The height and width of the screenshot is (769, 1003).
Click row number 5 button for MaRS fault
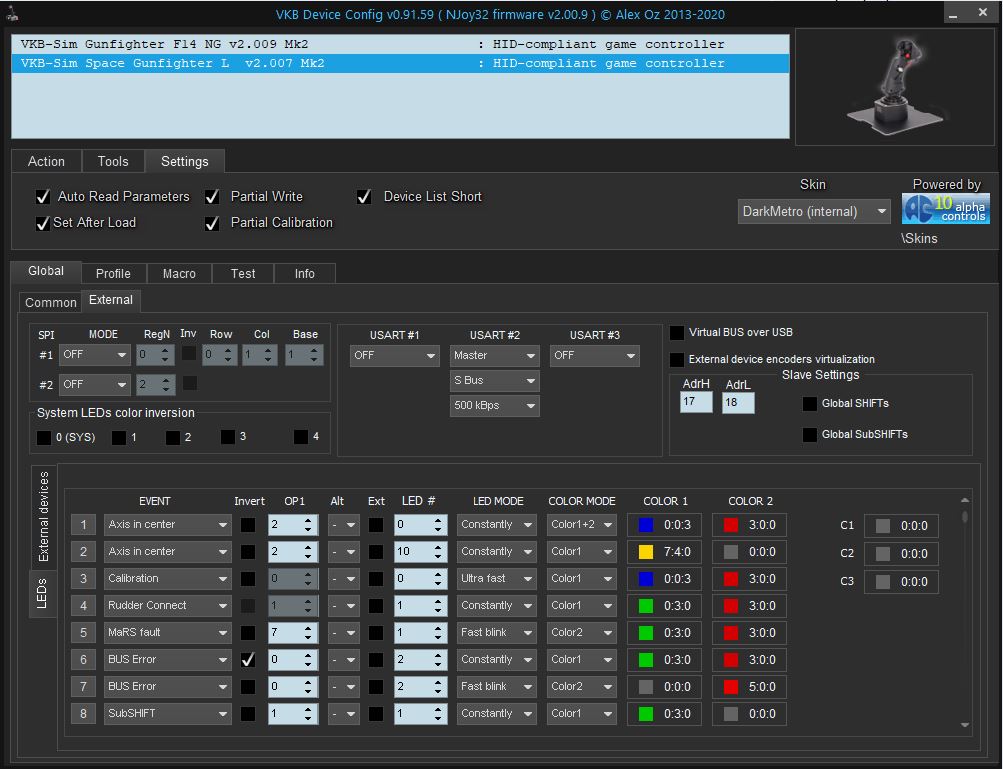pos(84,633)
